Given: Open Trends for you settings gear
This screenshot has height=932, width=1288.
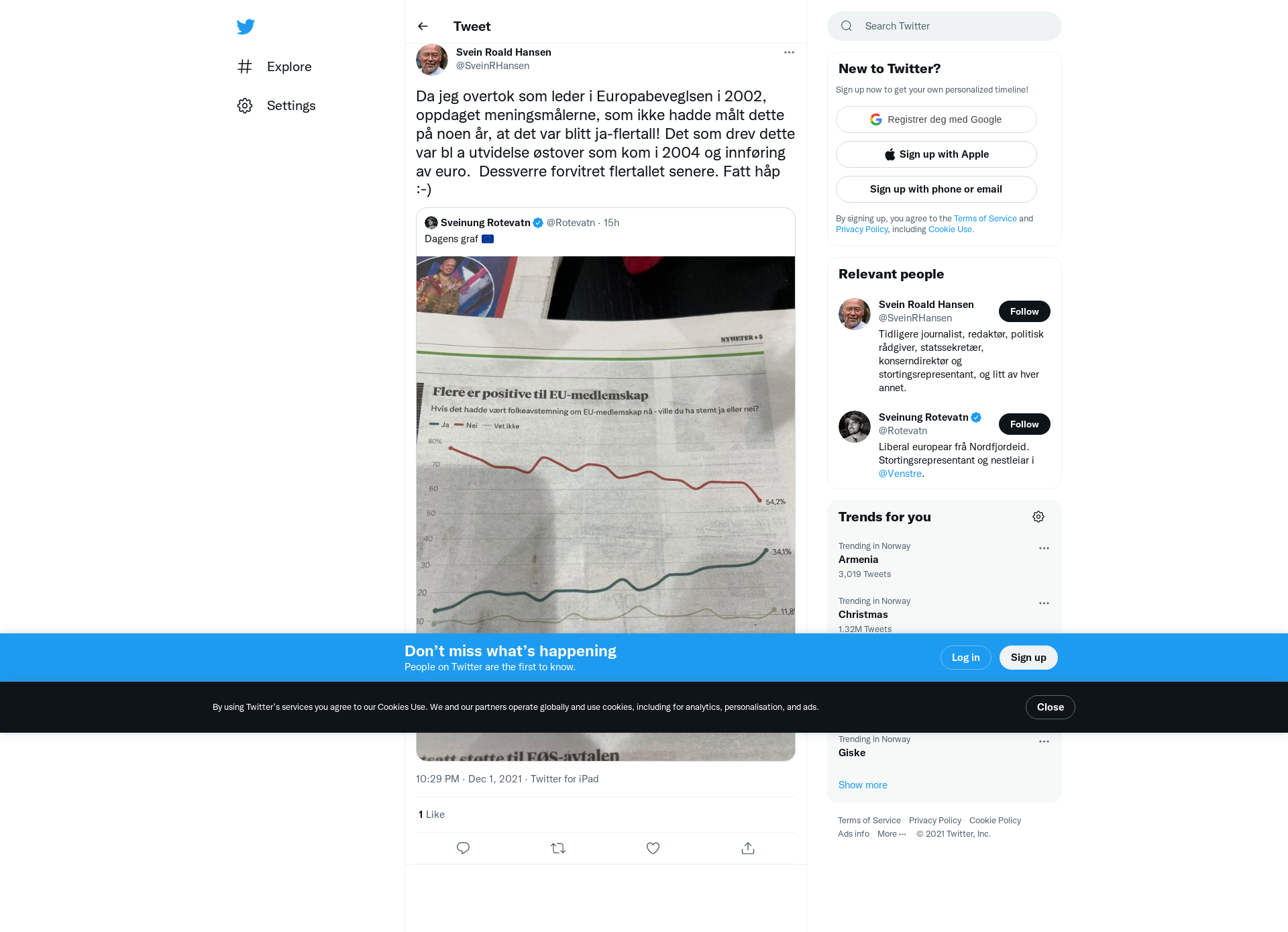Looking at the screenshot, I should pos(1038,517).
